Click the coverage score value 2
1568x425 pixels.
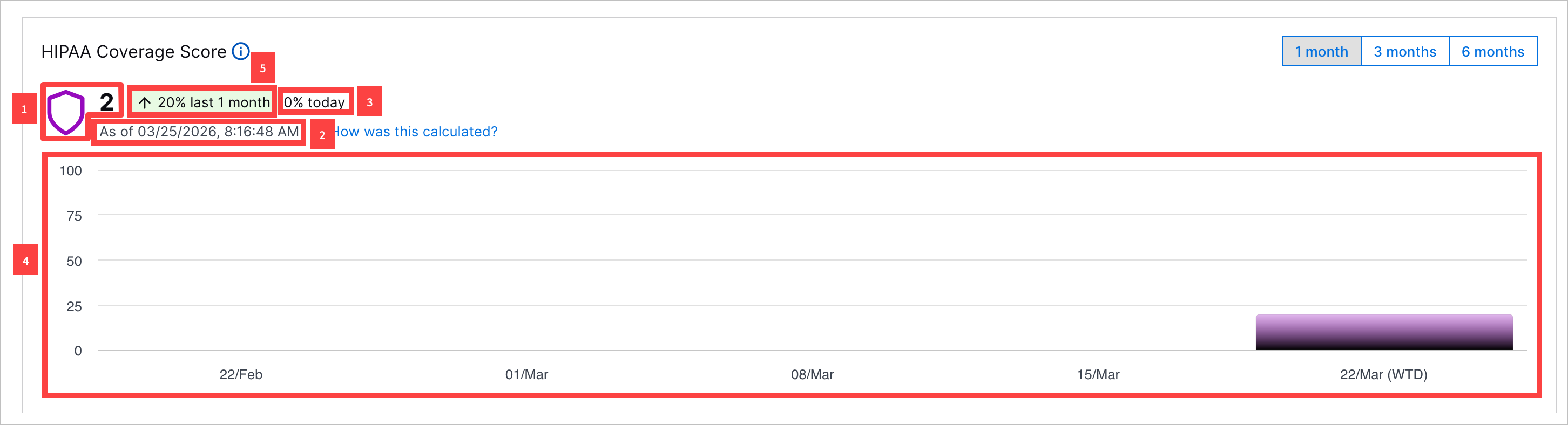click(x=106, y=101)
